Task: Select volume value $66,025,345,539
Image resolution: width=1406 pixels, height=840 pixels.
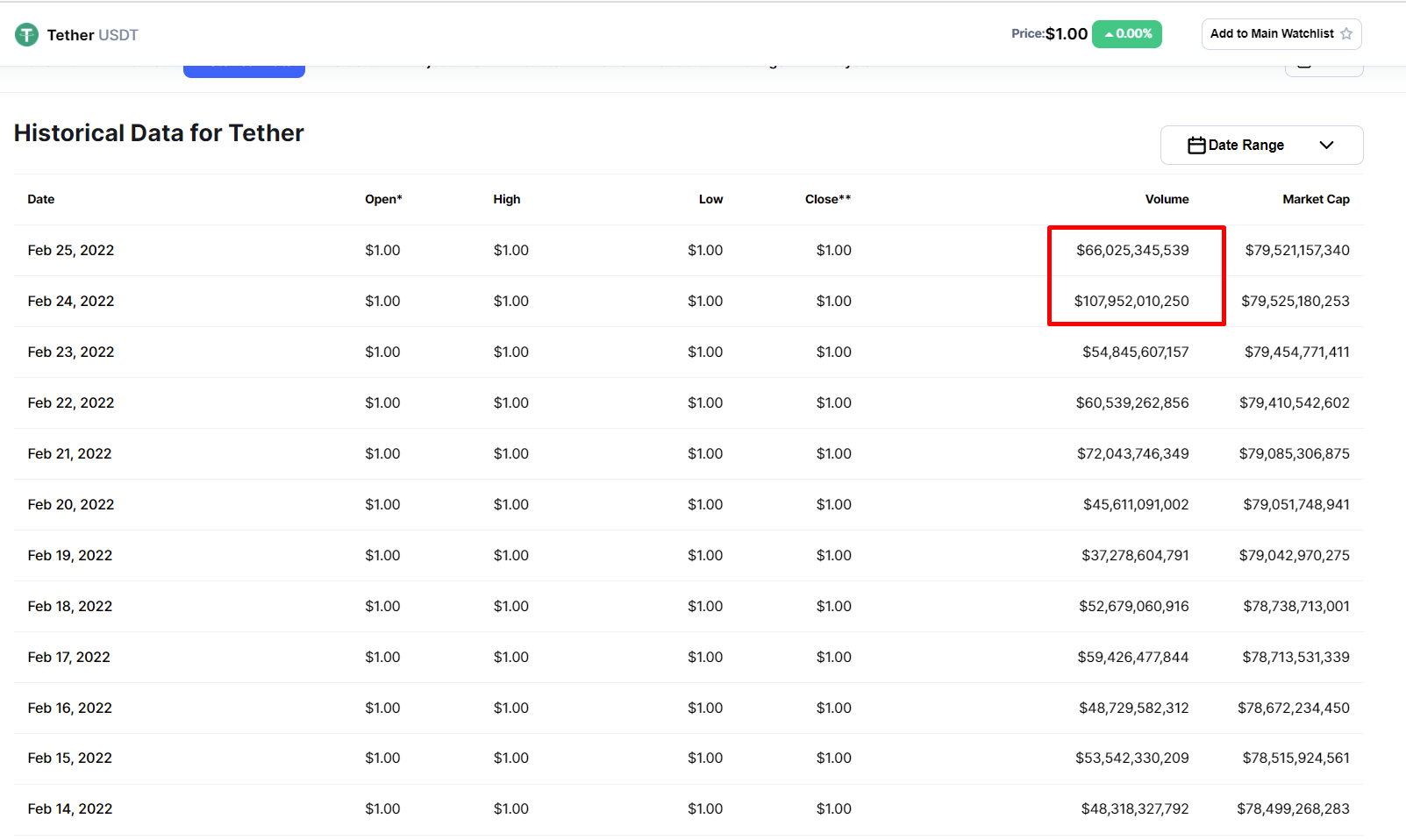Action: [1132, 250]
